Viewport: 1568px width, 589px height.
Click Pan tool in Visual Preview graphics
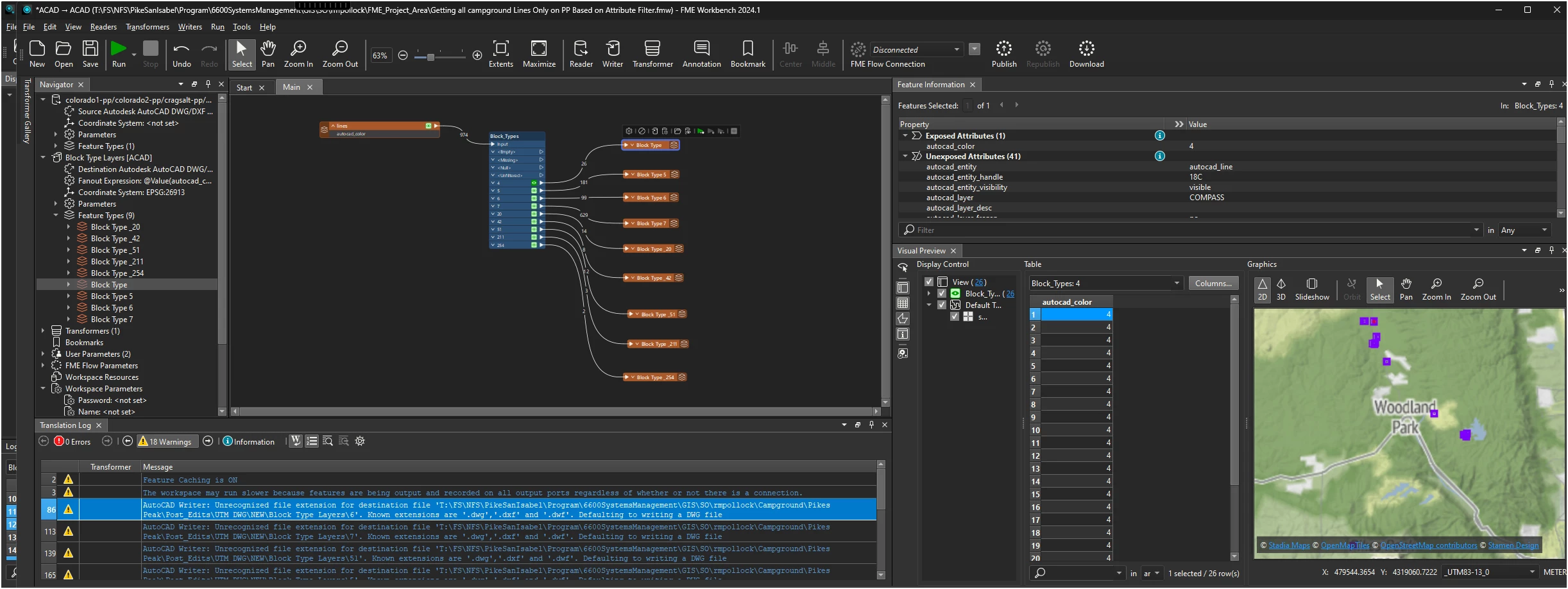pos(1406,289)
